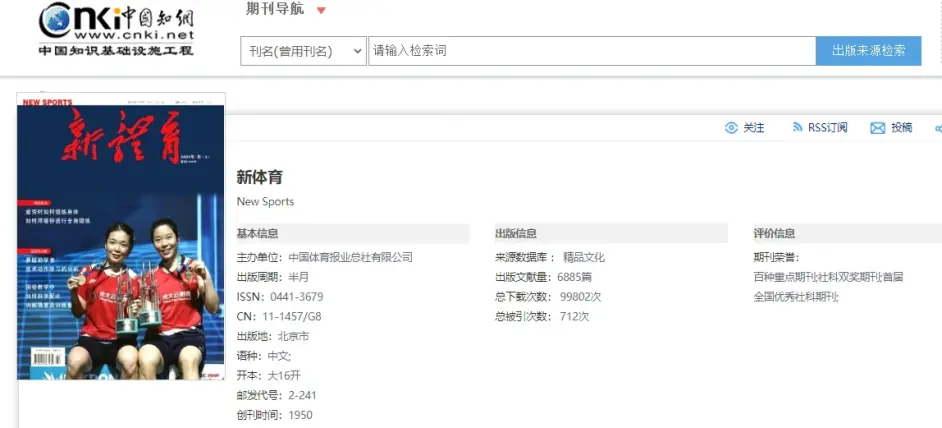Subscribe using RSS订阅 link text
Viewport: 942px width, 428px height.
827,127
